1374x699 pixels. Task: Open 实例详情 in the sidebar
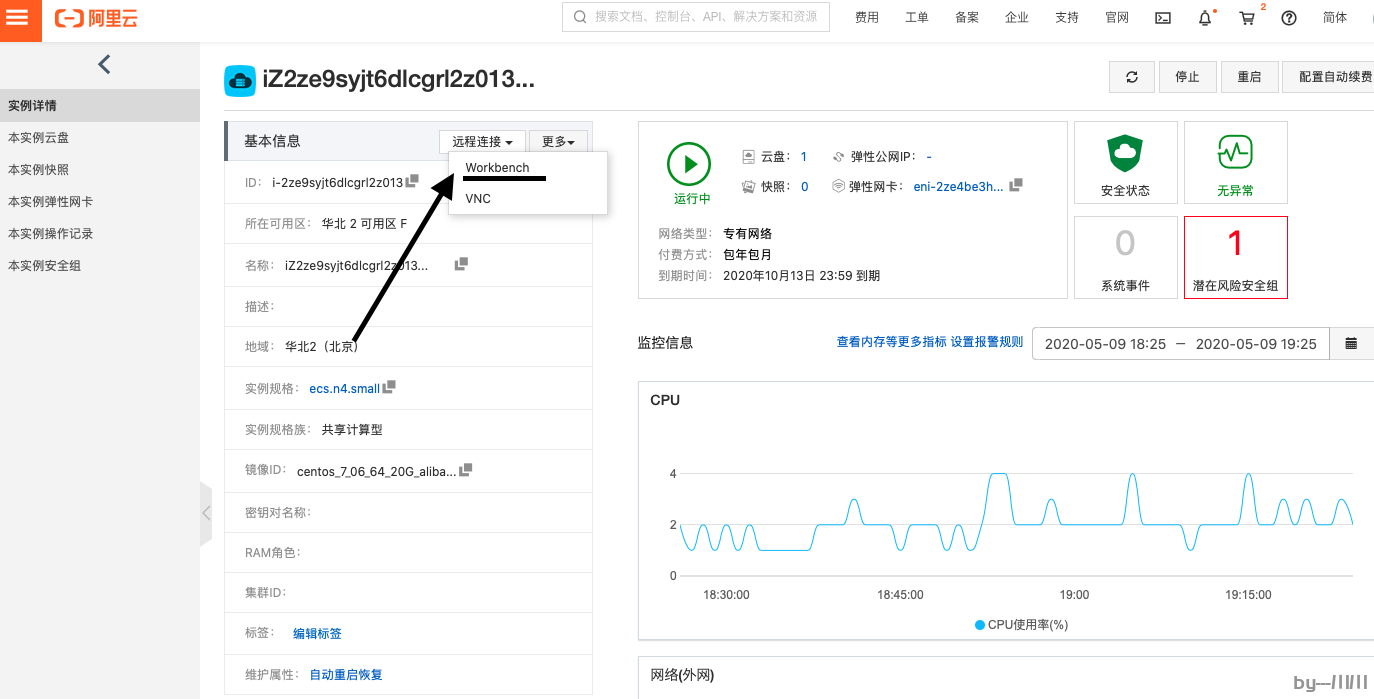(100, 105)
